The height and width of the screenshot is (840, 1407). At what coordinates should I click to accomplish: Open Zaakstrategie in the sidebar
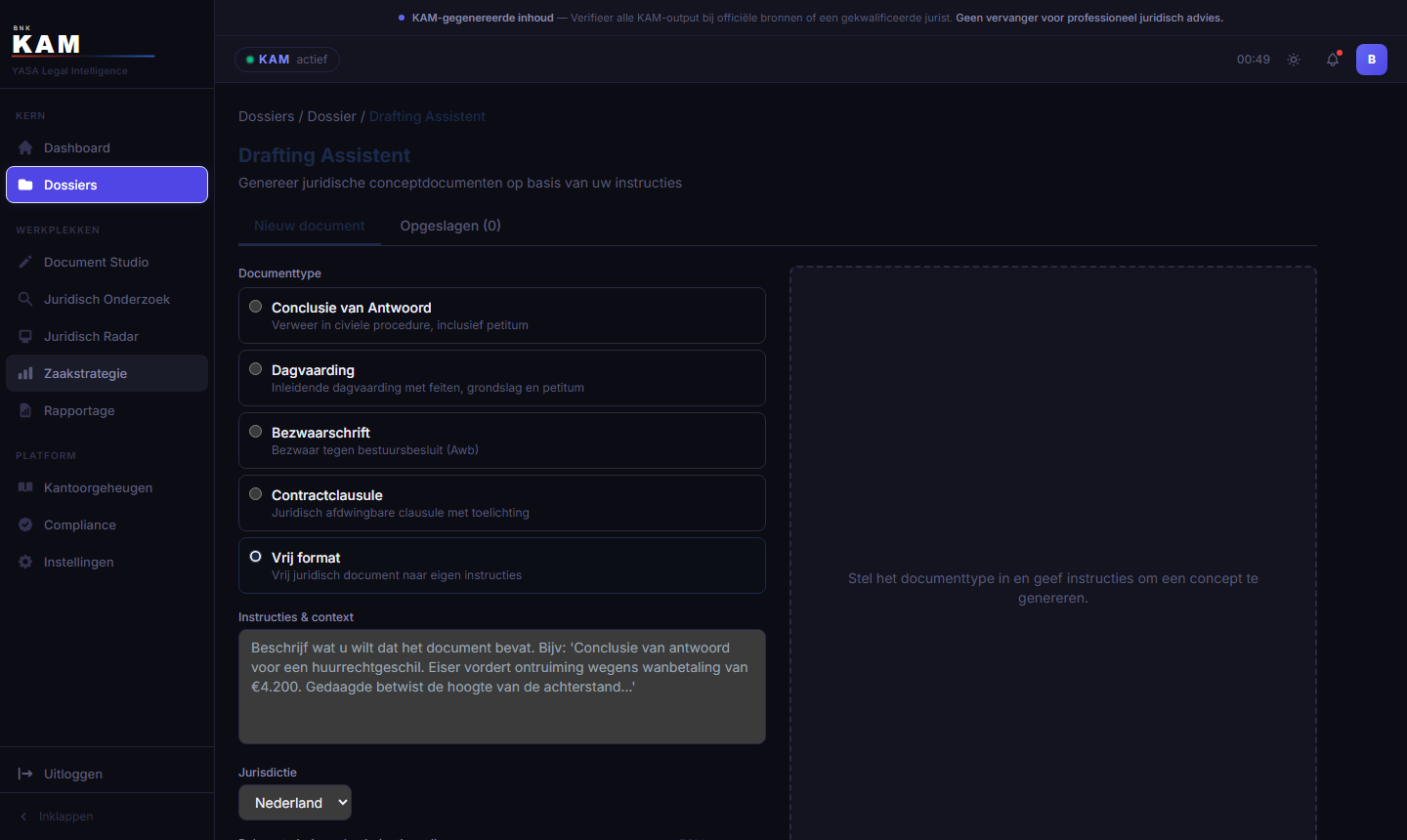tap(107, 373)
